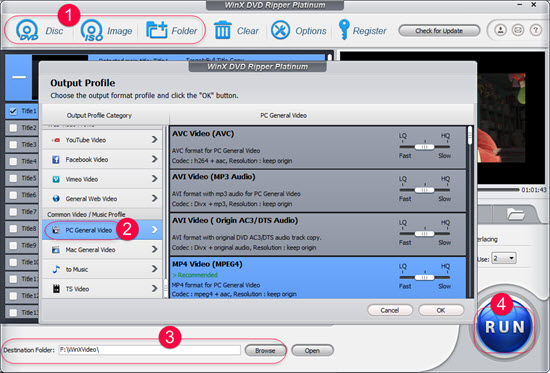Image resolution: width=550 pixels, height=373 pixels.
Task: Load a DVD with the Disc icon
Action: click(27, 30)
